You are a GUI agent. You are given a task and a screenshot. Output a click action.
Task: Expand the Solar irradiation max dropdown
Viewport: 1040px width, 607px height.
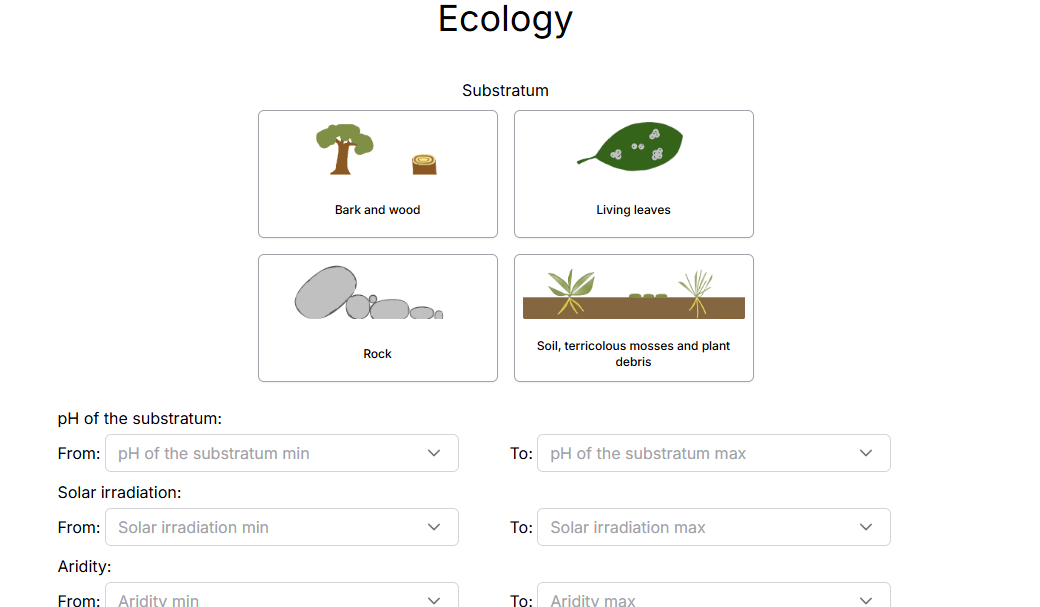(700, 527)
